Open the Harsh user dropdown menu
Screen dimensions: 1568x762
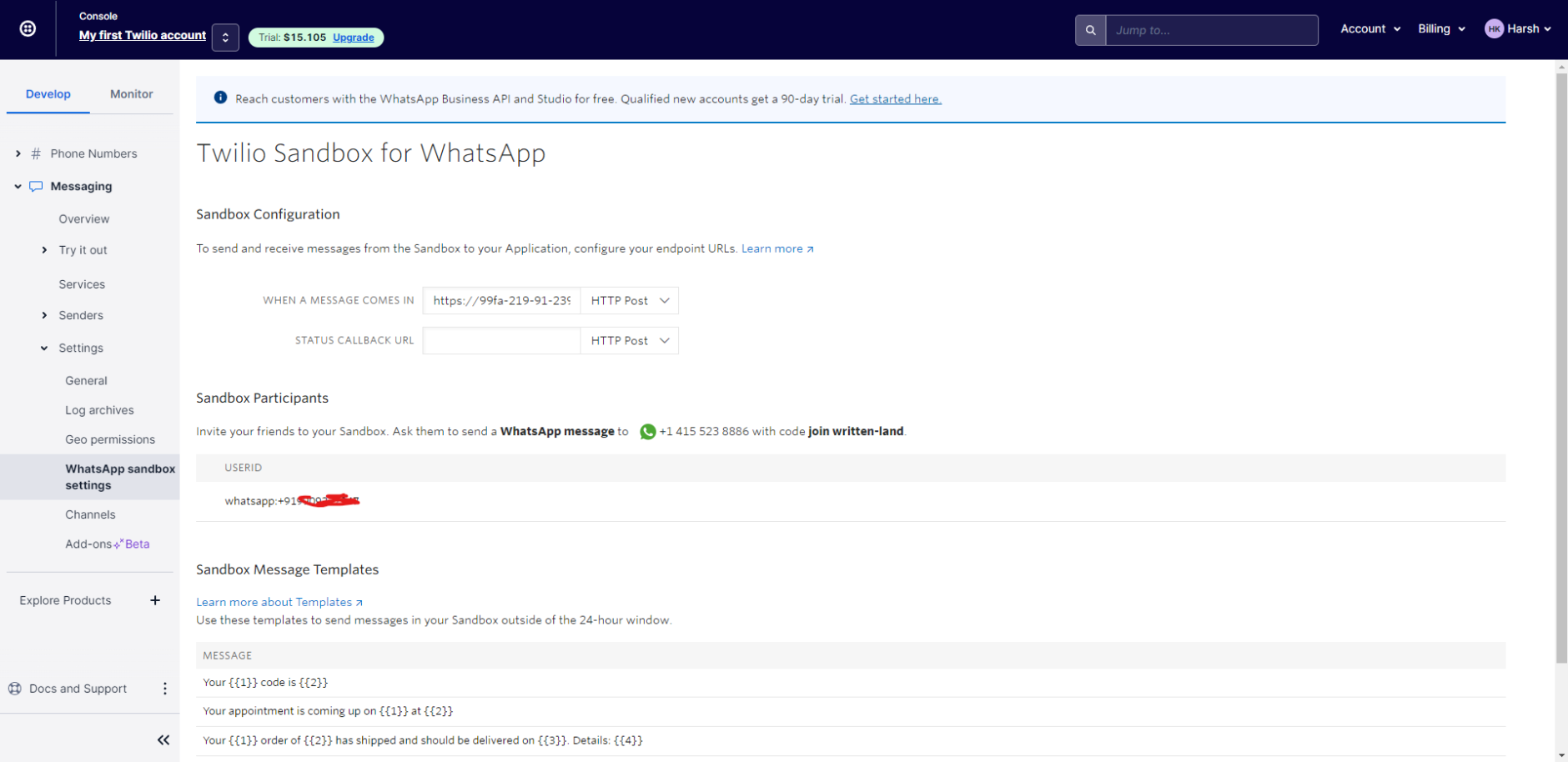(1529, 29)
